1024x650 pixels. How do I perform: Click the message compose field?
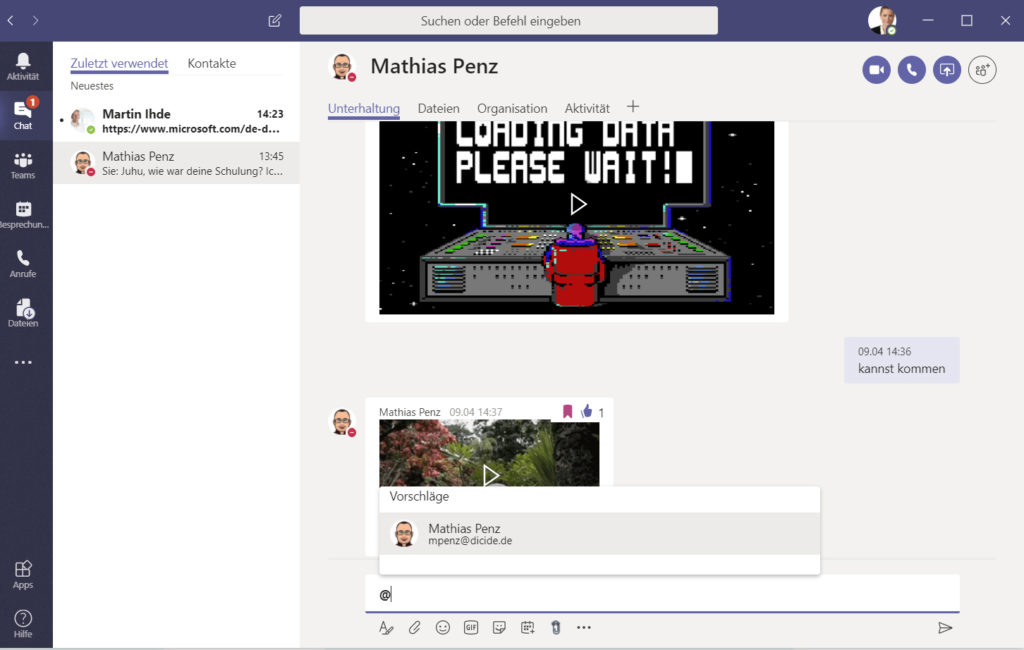coord(662,594)
